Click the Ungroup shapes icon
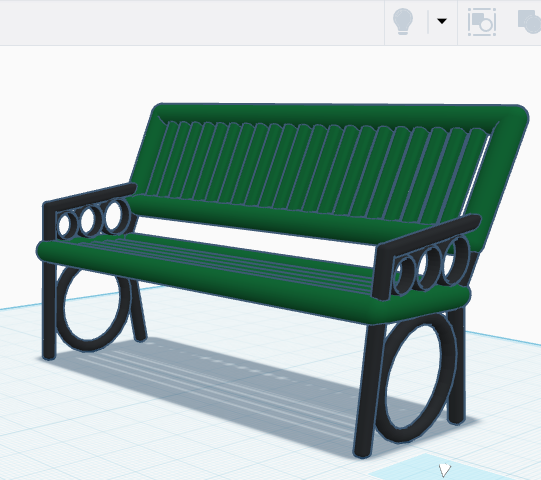This screenshot has width=541, height=480. point(529,22)
